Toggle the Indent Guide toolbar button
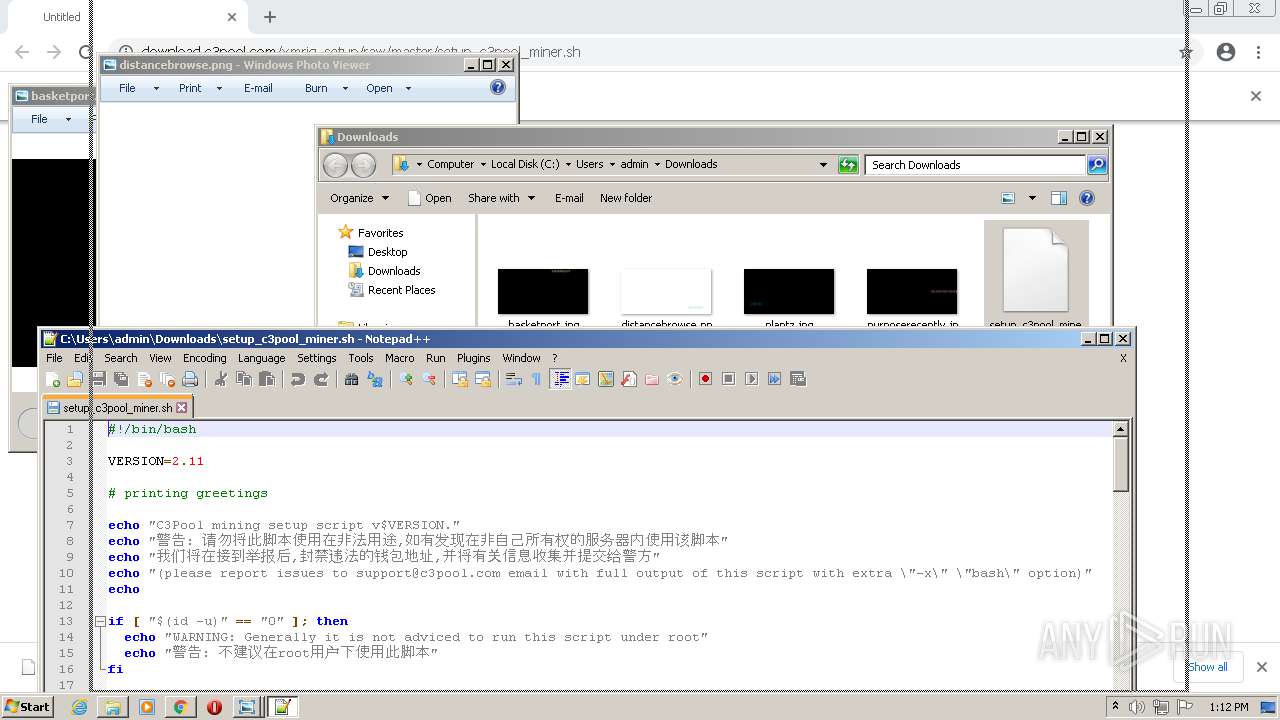1280x720 pixels. click(x=560, y=379)
